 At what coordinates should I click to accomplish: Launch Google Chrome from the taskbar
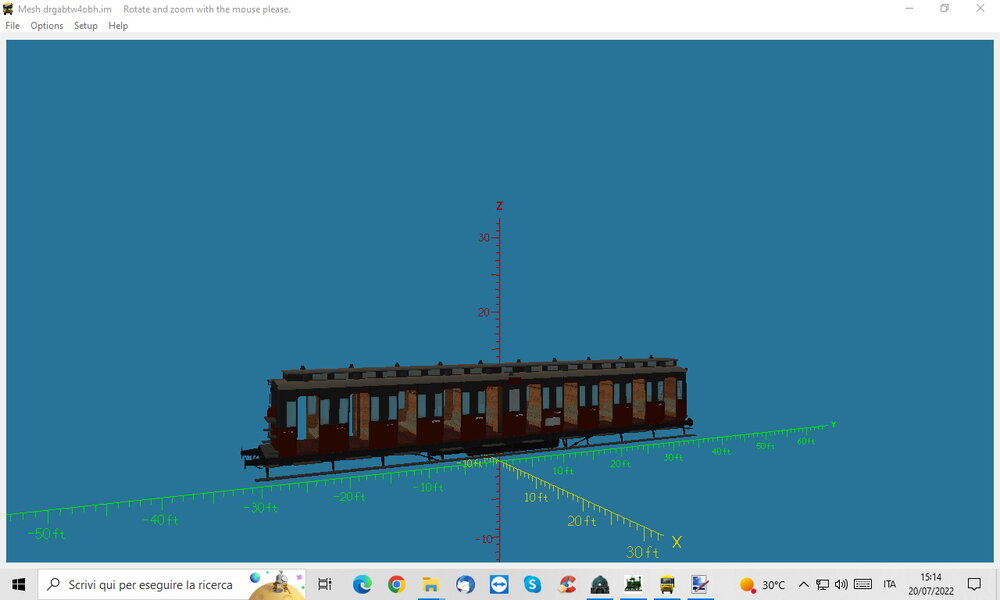[396, 584]
